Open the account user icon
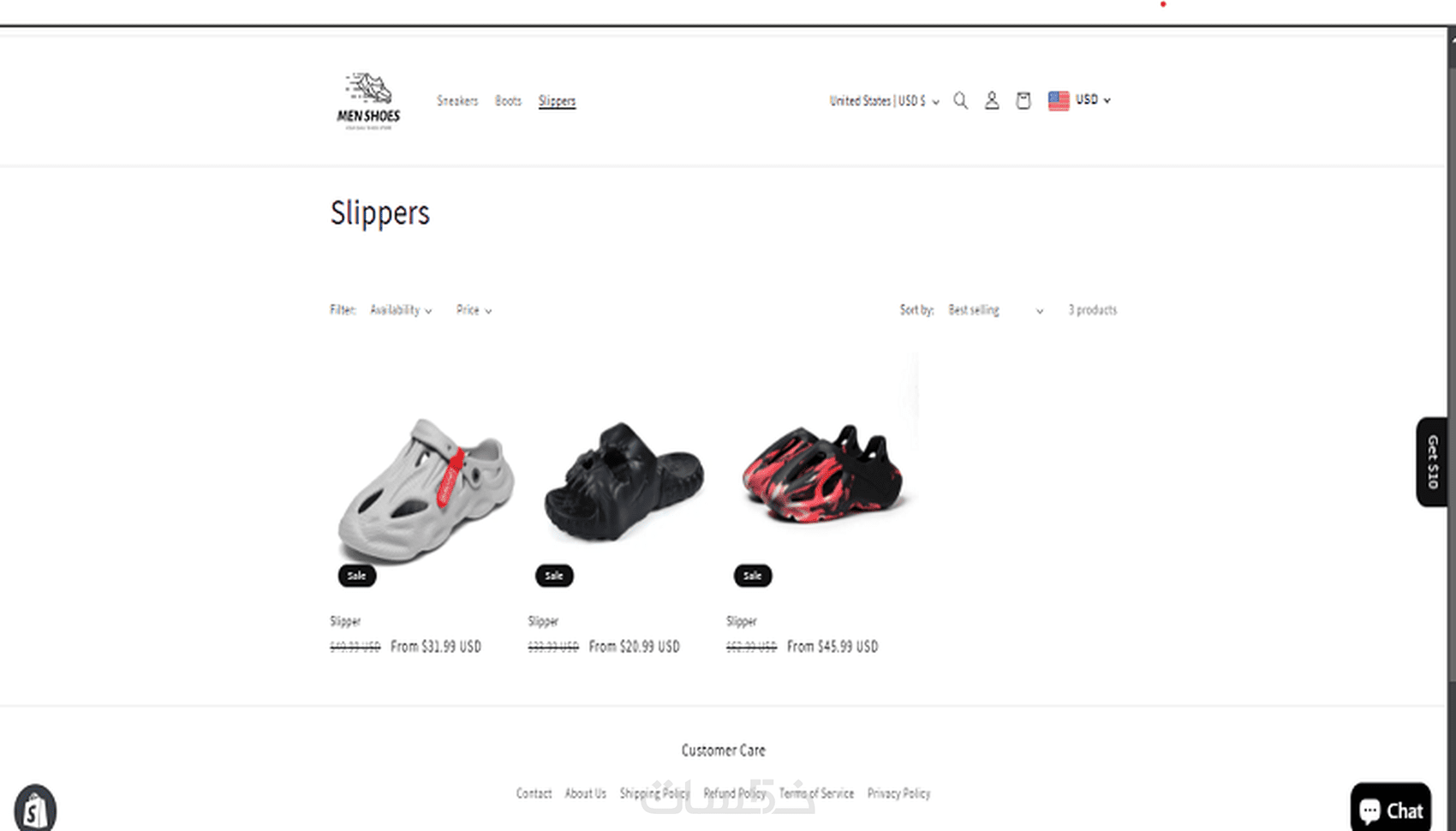Viewport: 1456px width, 831px height. (x=992, y=101)
